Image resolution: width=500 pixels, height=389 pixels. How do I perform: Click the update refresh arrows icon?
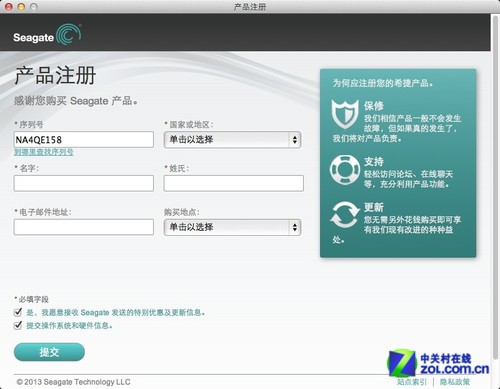pos(345,215)
